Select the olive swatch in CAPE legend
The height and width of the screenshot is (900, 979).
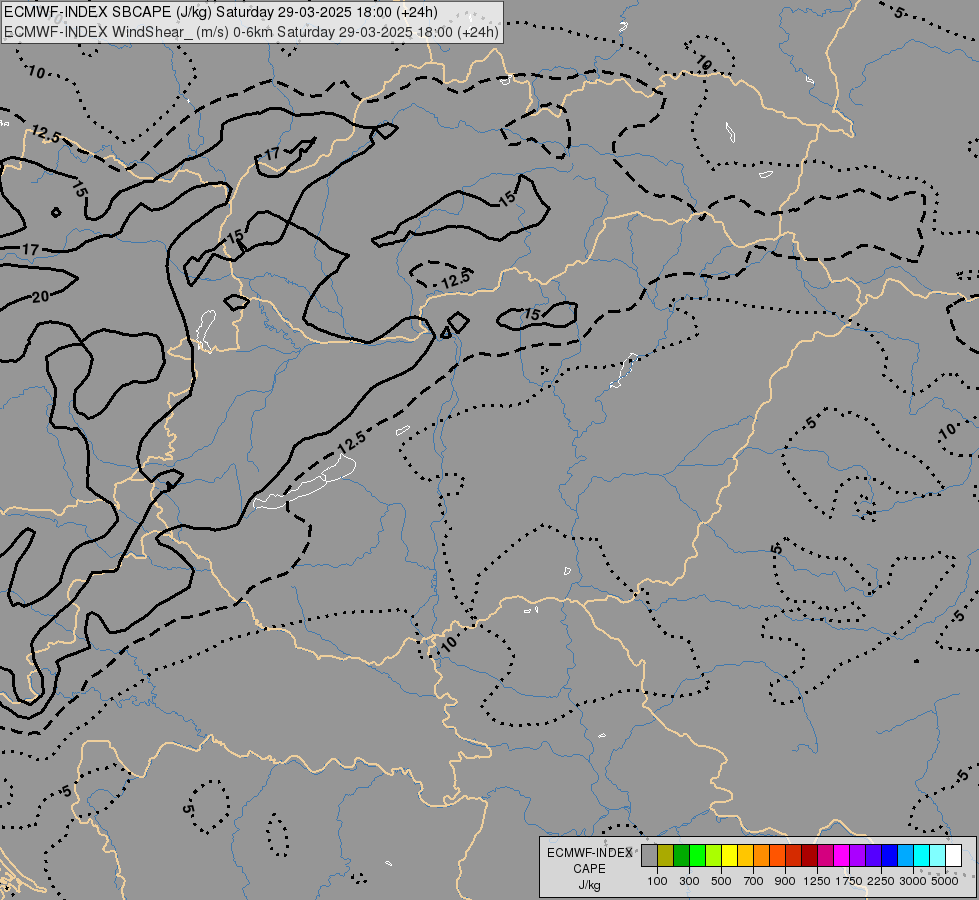666,855
